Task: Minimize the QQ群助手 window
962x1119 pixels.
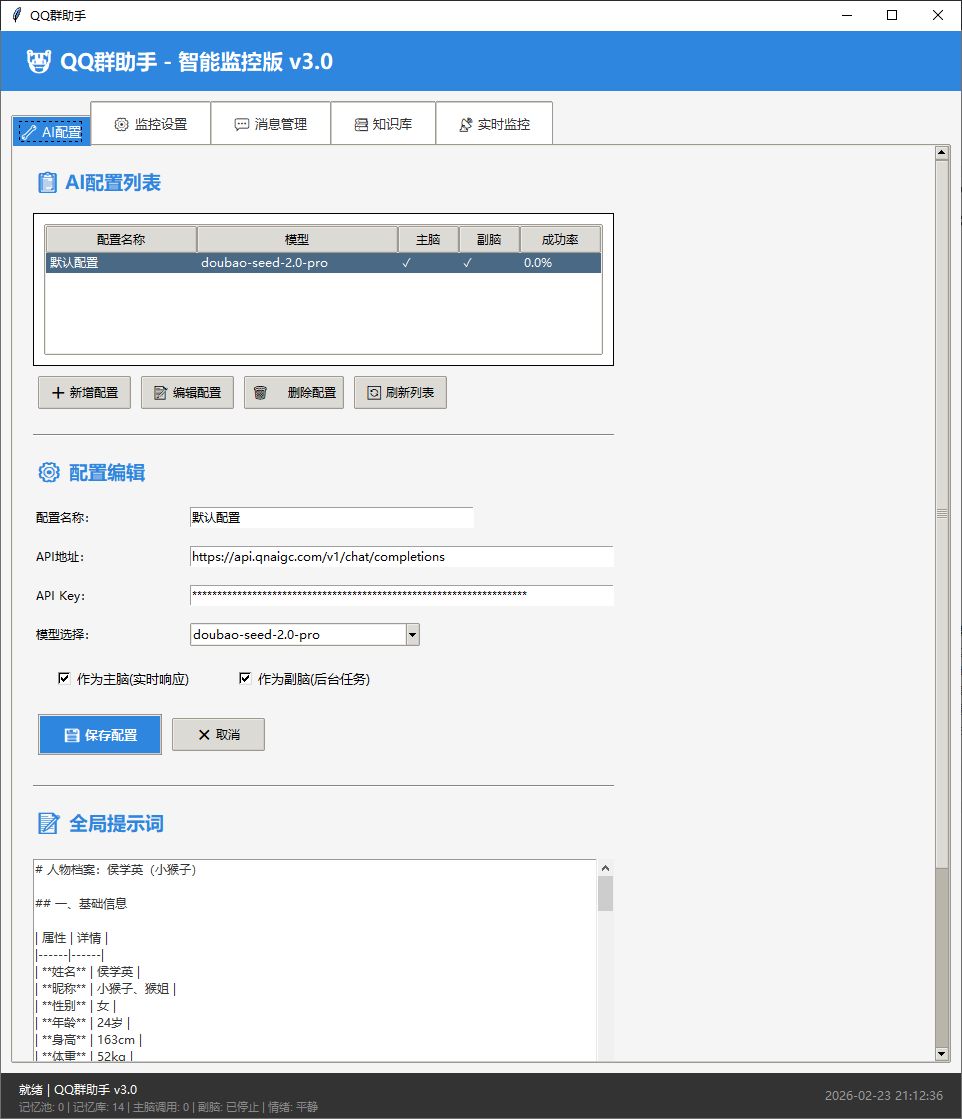Action: [x=846, y=15]
